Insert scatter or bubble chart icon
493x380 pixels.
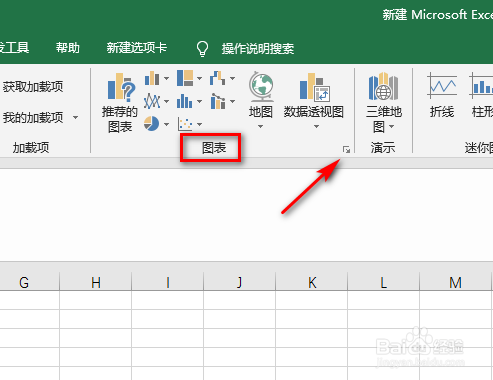(185, 124)
